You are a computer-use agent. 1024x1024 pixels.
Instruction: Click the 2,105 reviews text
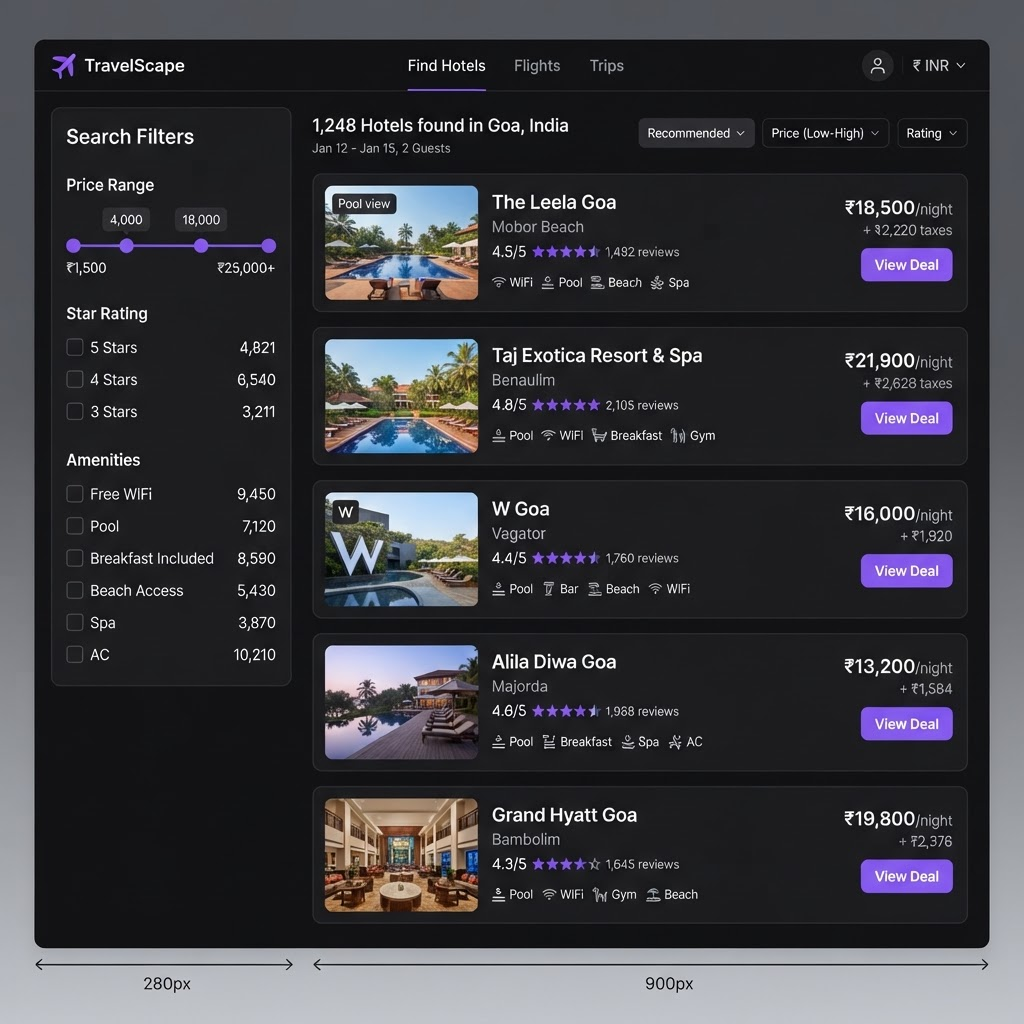coord(642,405)
